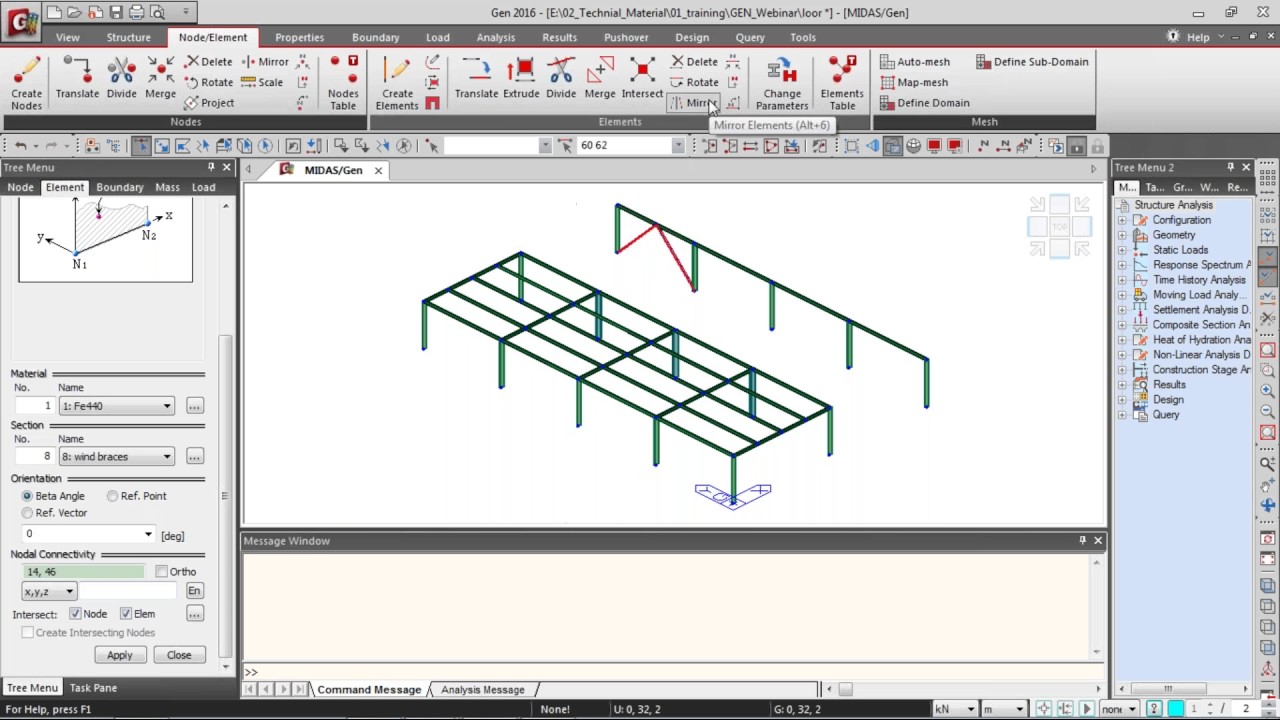Expand the Static Loads tree node

point(1122,250)
